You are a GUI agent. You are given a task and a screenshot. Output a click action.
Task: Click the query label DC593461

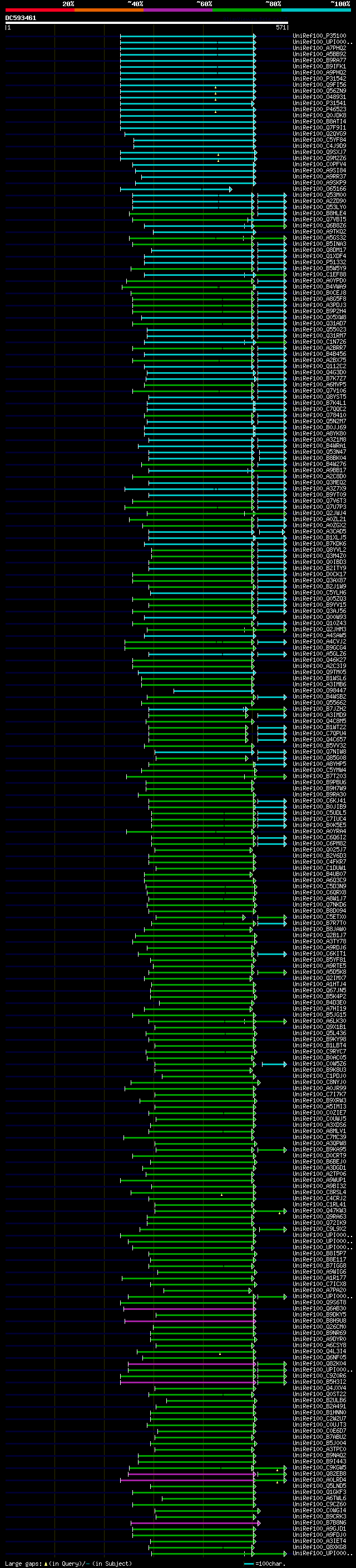[21, 18]
